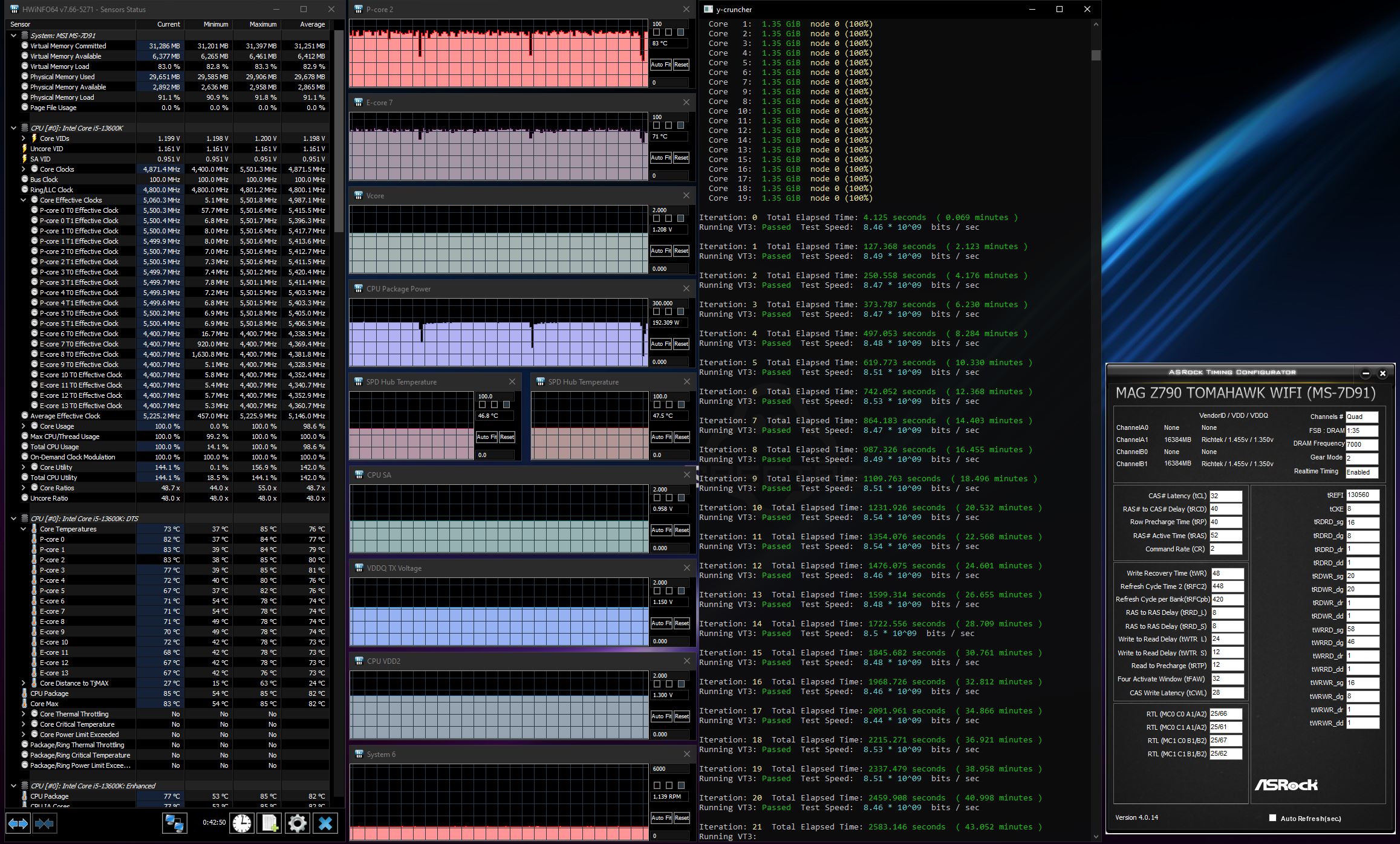
Task: Collapse the Core Effective Clocks tree
Action: click(24, 200)
